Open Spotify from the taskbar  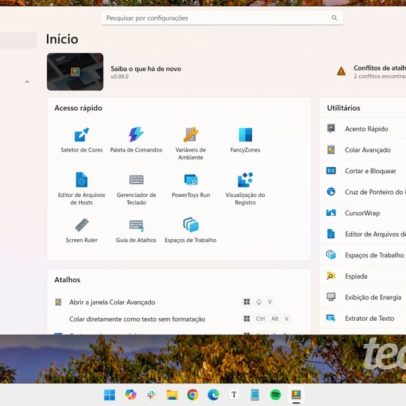[275, 395]
